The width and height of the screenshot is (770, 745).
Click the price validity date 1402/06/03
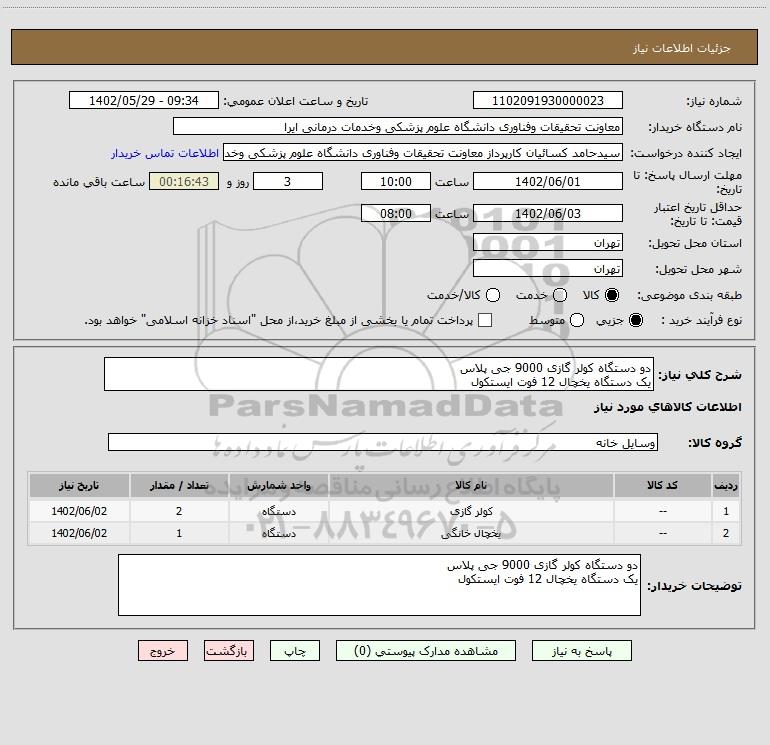click(548, 214)
